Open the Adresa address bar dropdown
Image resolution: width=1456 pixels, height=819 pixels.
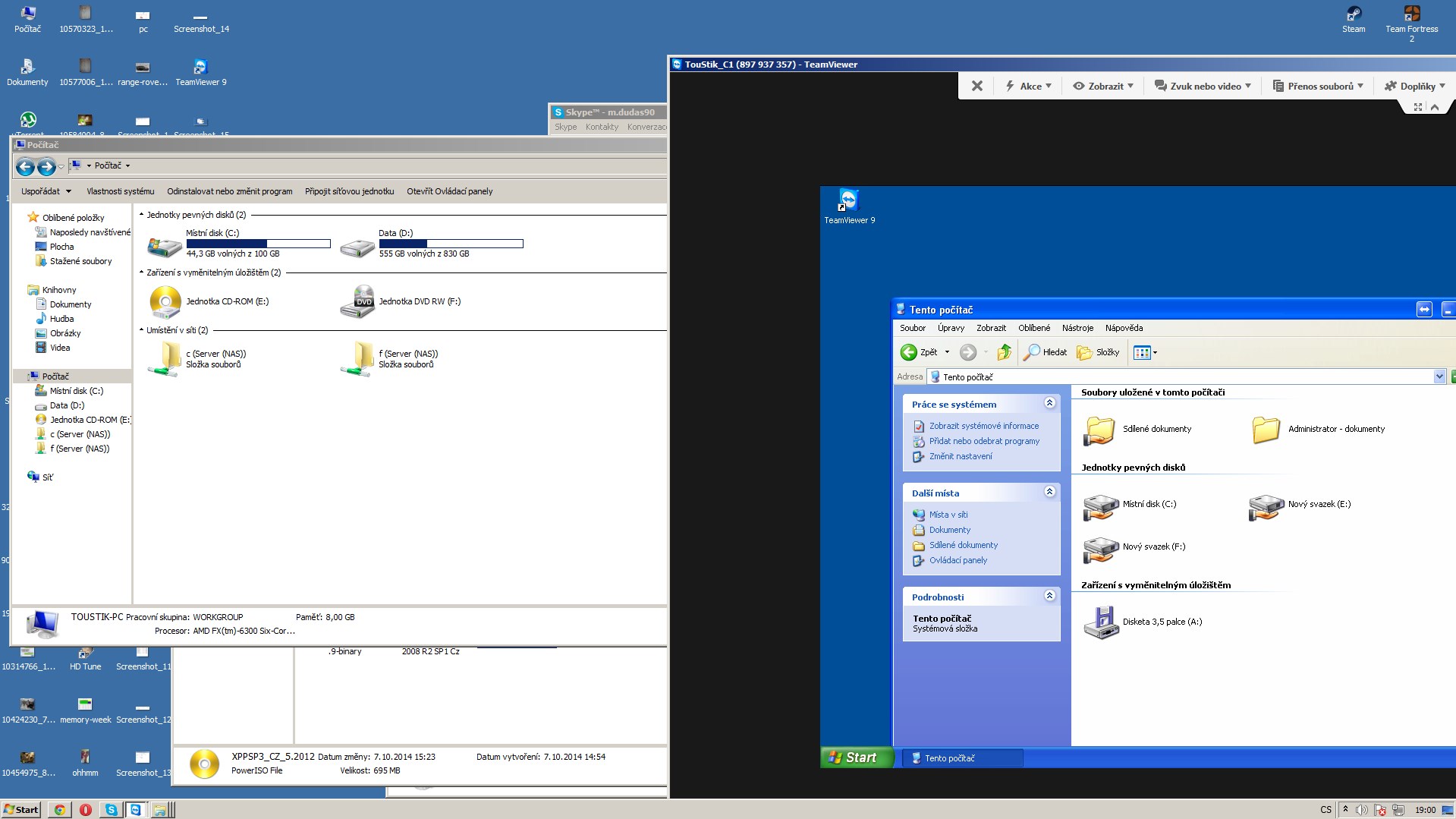[x=1439, y=376]
